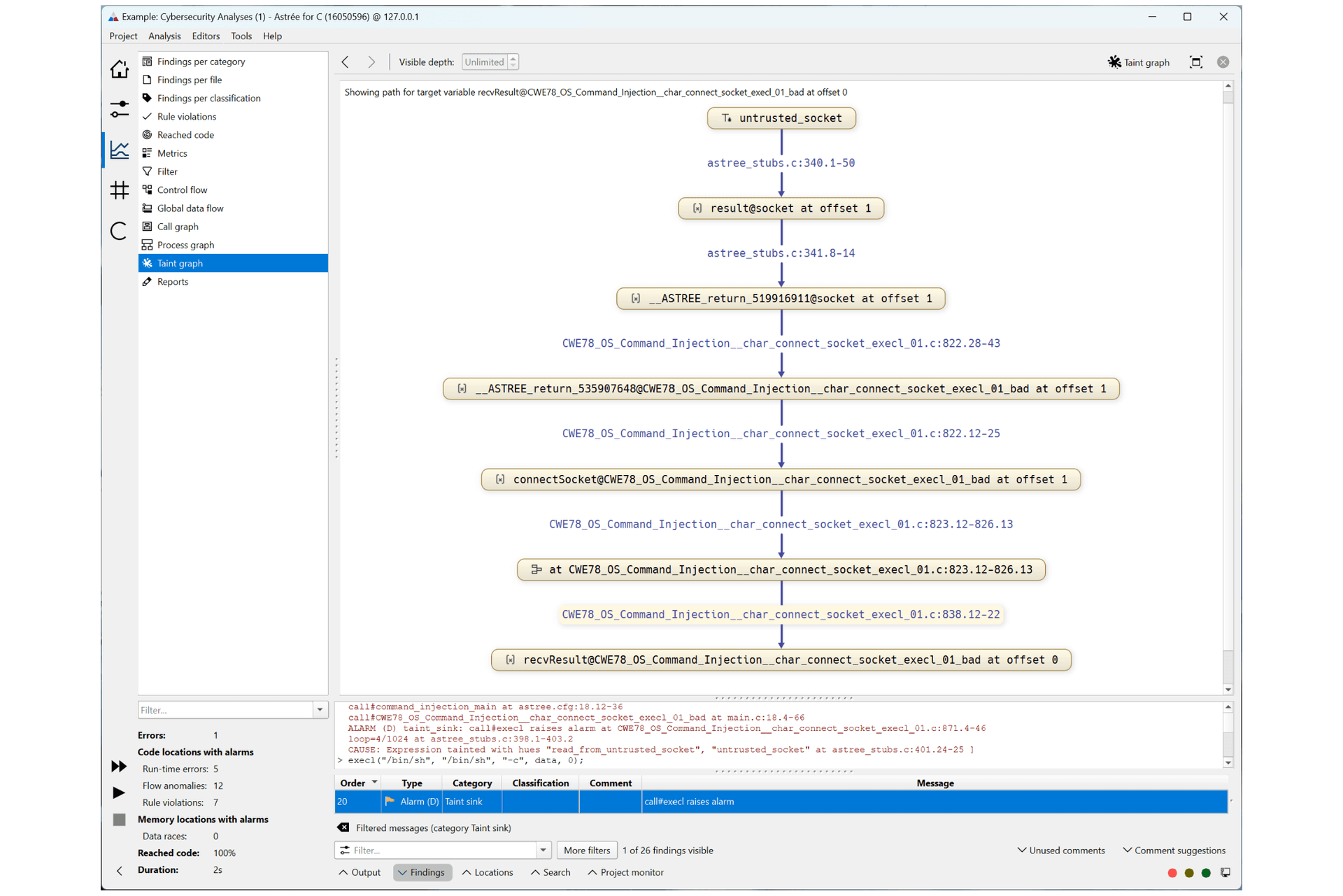Click the astree_stubs.c:340.1-50 link

pos(781,163)
